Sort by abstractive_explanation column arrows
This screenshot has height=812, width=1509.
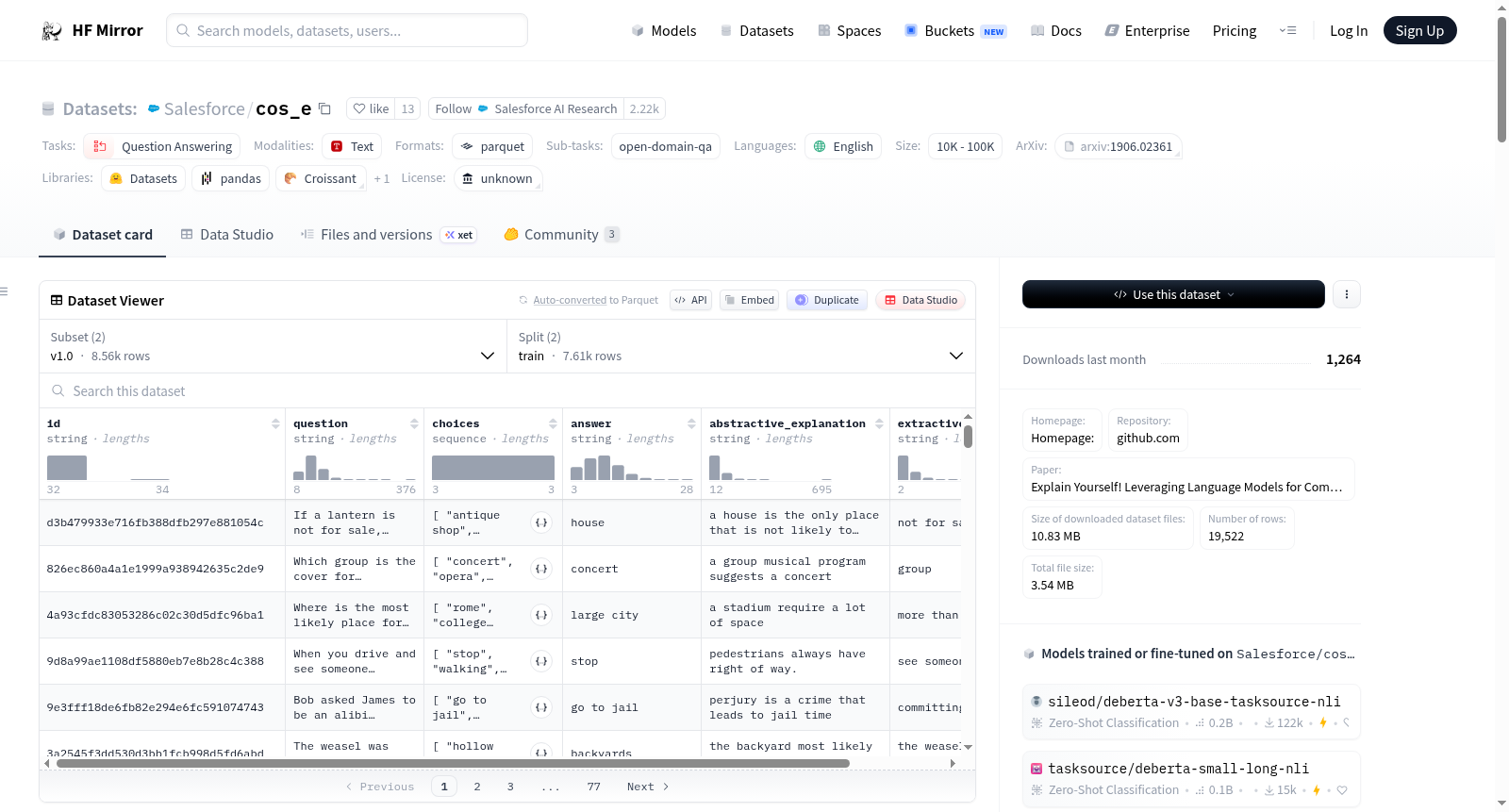click(879, 423)
